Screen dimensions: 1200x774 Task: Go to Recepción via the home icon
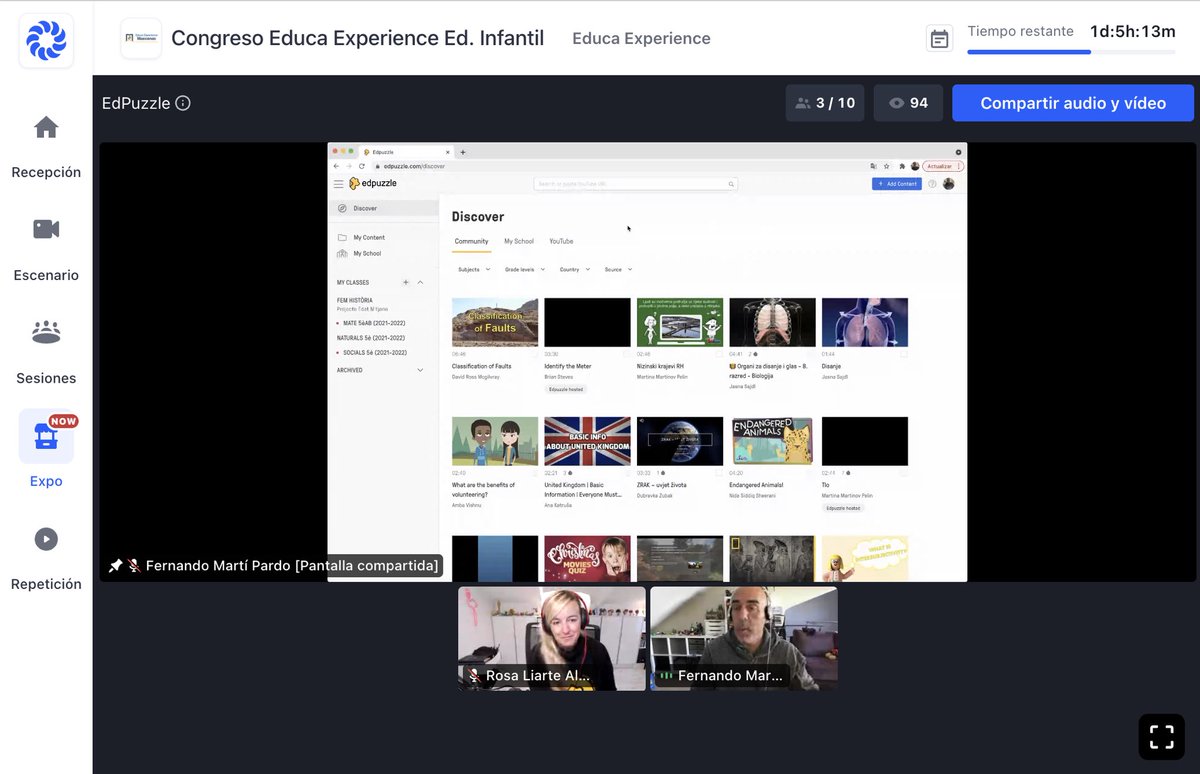coord(46,128)
